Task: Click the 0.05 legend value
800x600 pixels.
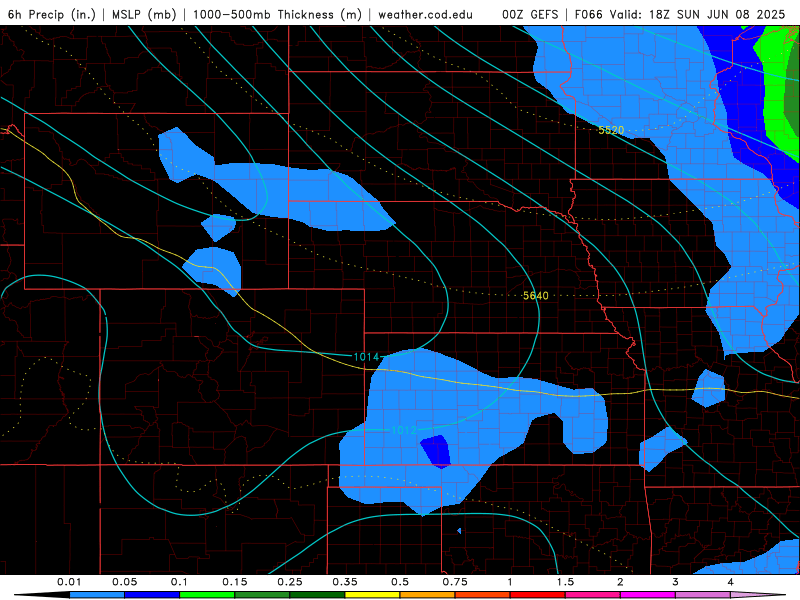Action: [x=124, y=582]
